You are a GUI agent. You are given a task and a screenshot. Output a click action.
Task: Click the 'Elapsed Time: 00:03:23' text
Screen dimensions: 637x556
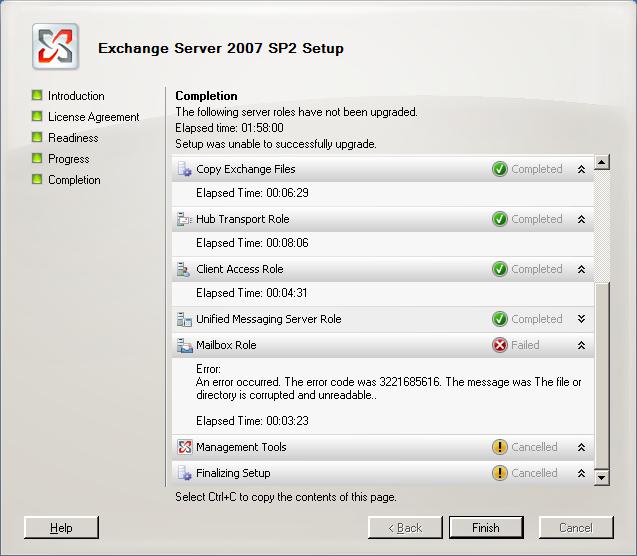252,421
